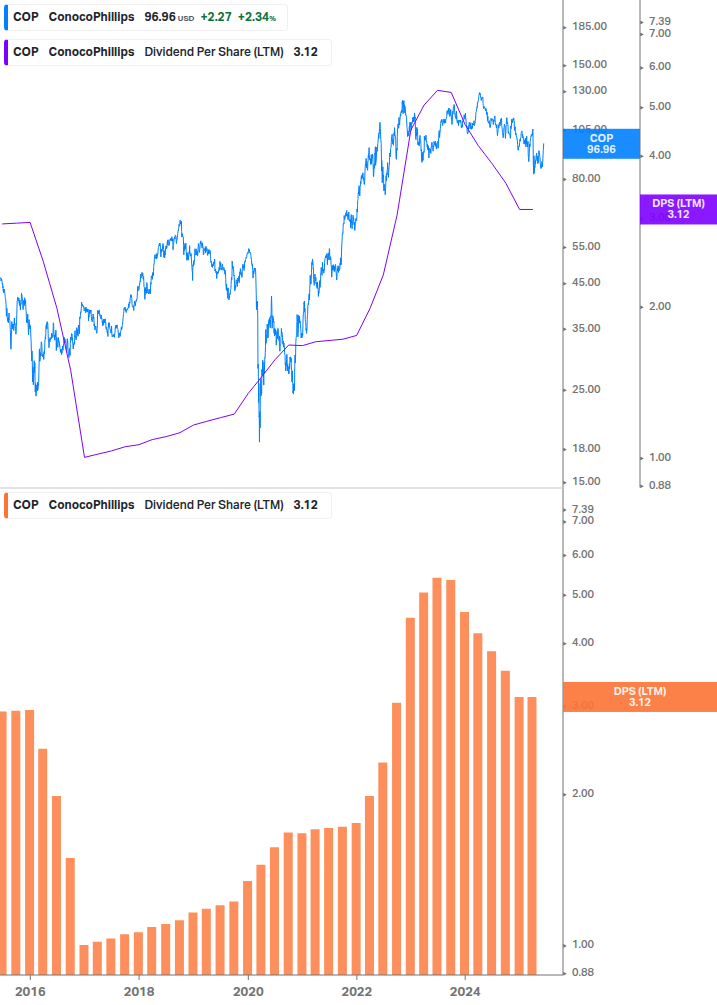Select the orange Dividend Per Share legend
This screenshot has height=1005, width=717.
(167, 505)
